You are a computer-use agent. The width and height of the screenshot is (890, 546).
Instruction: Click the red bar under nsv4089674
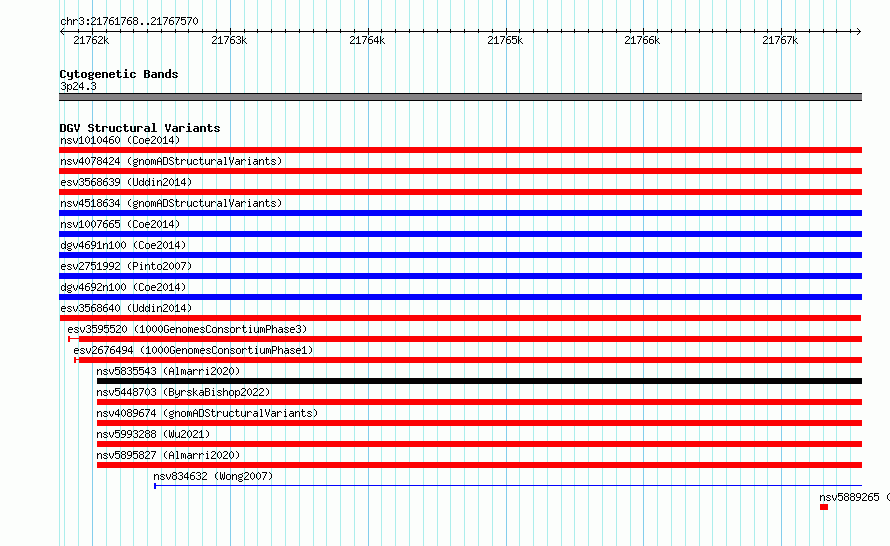(x=480, y=423)
